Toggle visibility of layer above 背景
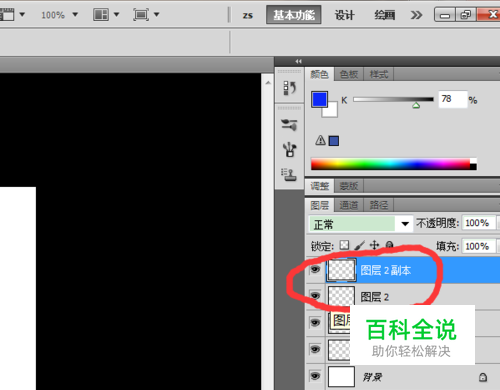The height and width of the screenshot is (390, 500). (x=315, y=349)
